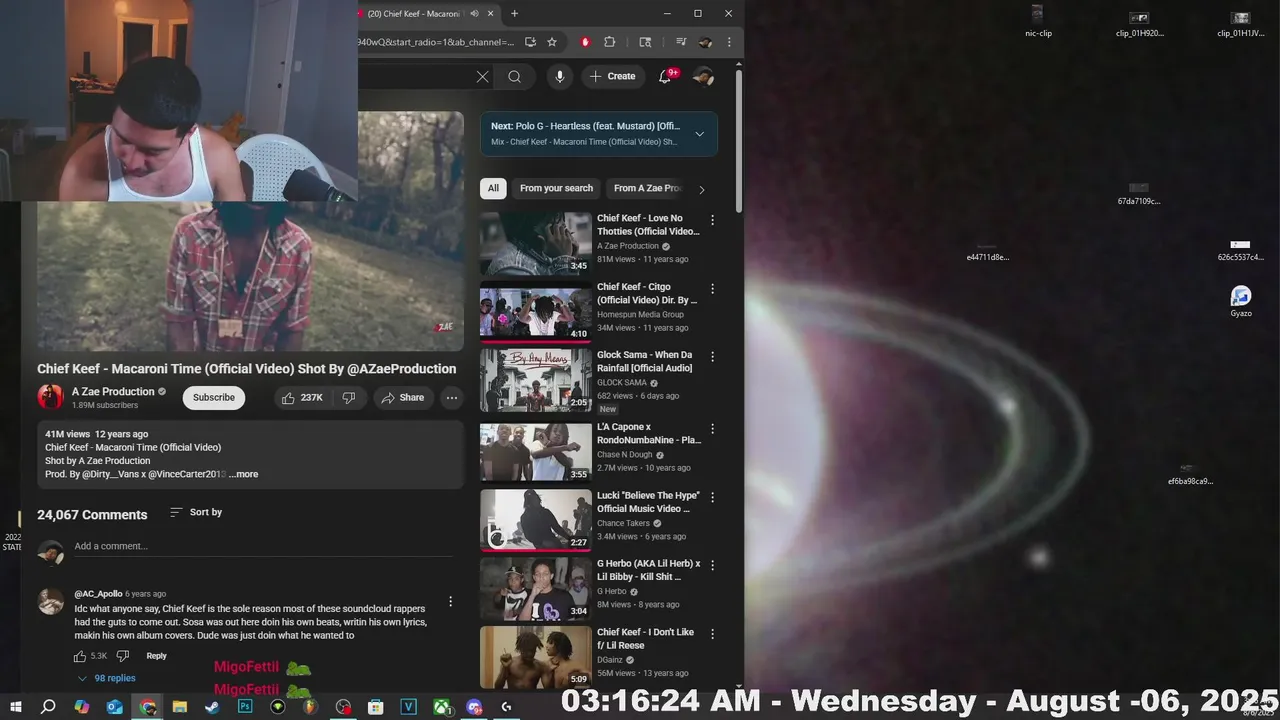
Task: Dislike the Macaroni Time video
Action: pyautogui.click(x=349, y=398)
